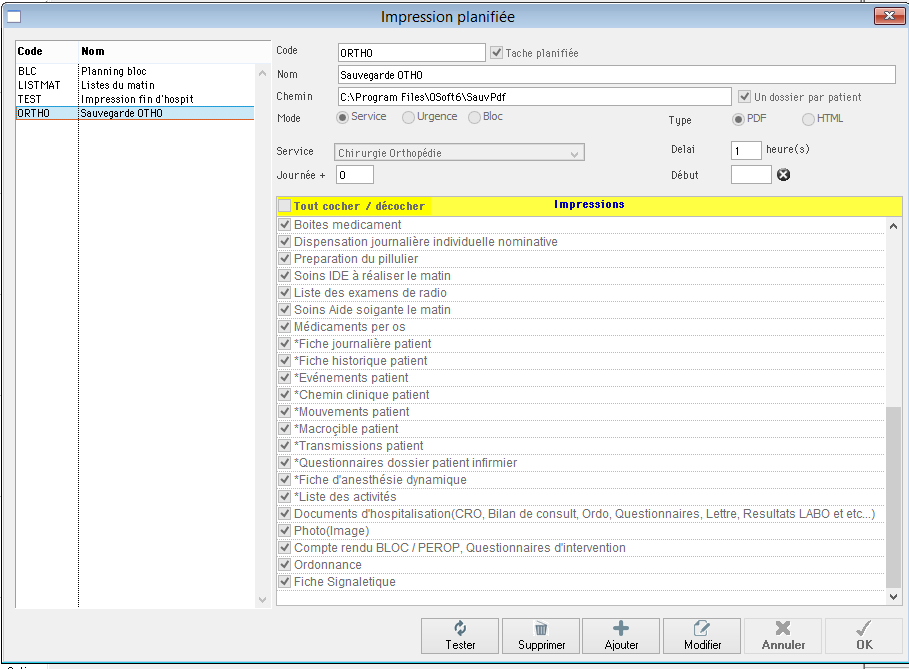This screenshot has width=909, height=669.
Task: Close the Impression planifiée window
Action: [889, 16]
